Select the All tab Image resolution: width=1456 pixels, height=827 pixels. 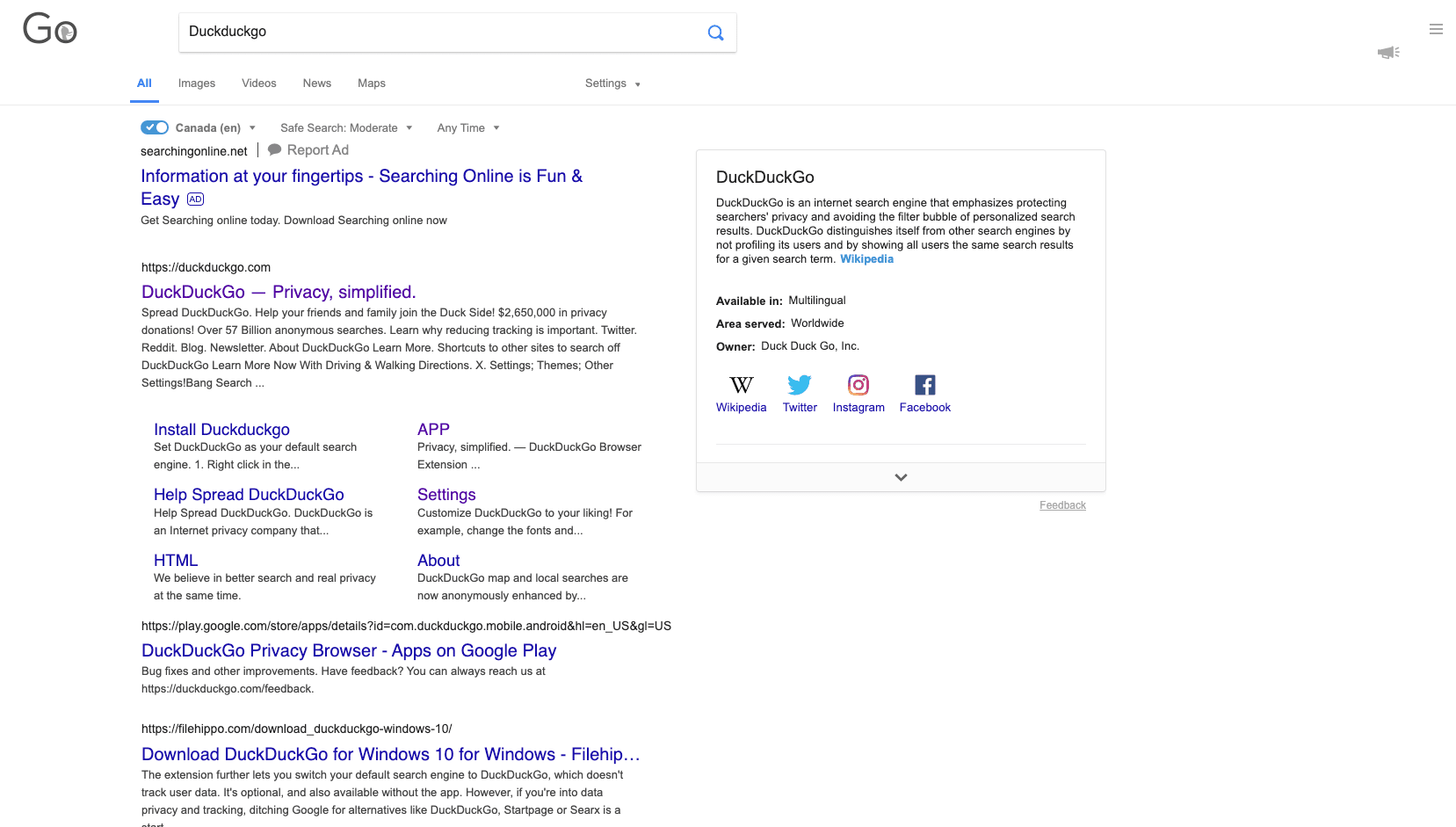coord(144,83)
